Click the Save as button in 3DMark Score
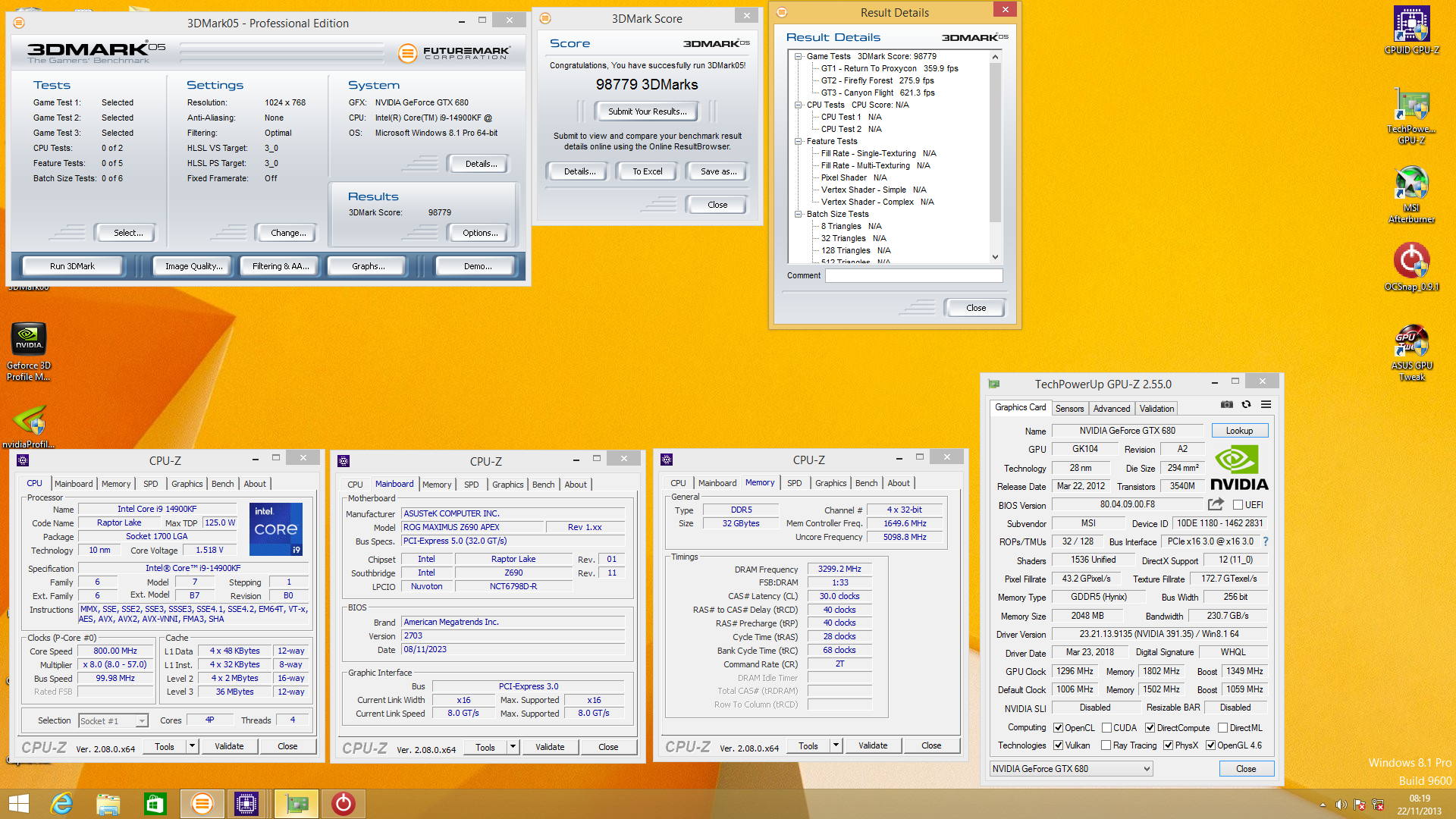 [x=719, y=171]
